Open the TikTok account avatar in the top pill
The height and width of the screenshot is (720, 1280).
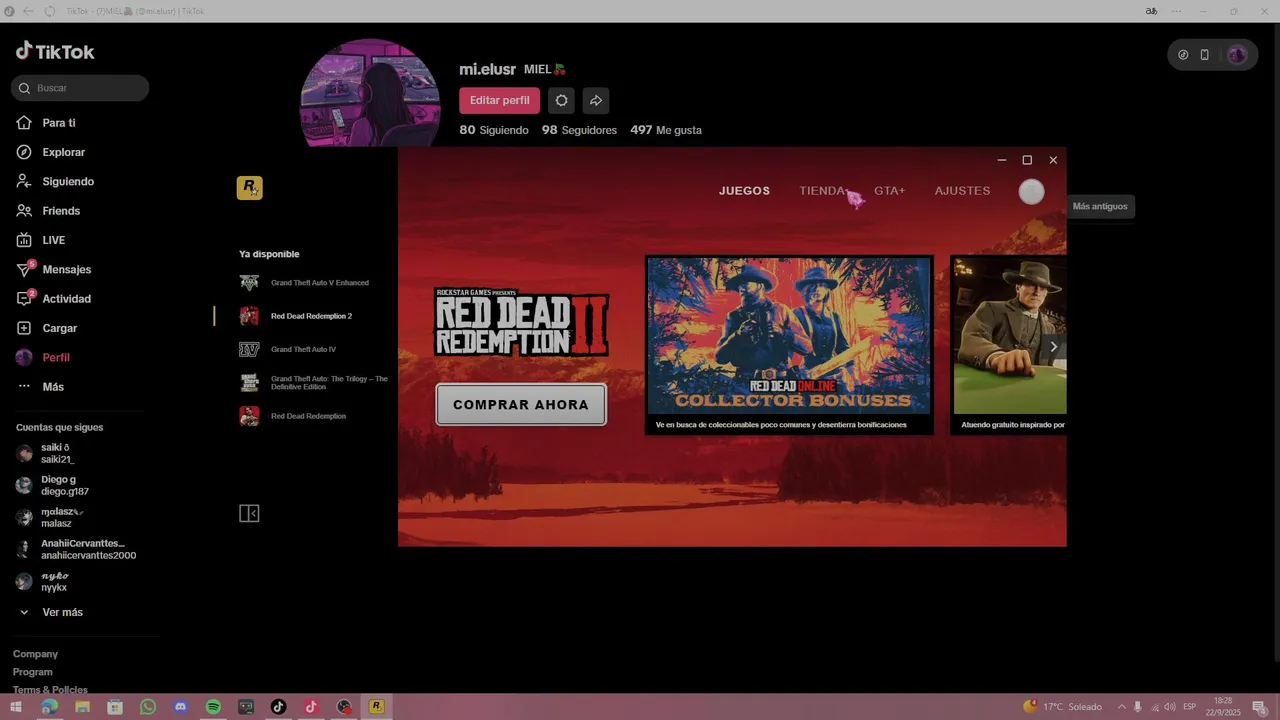pos(1237,55)
